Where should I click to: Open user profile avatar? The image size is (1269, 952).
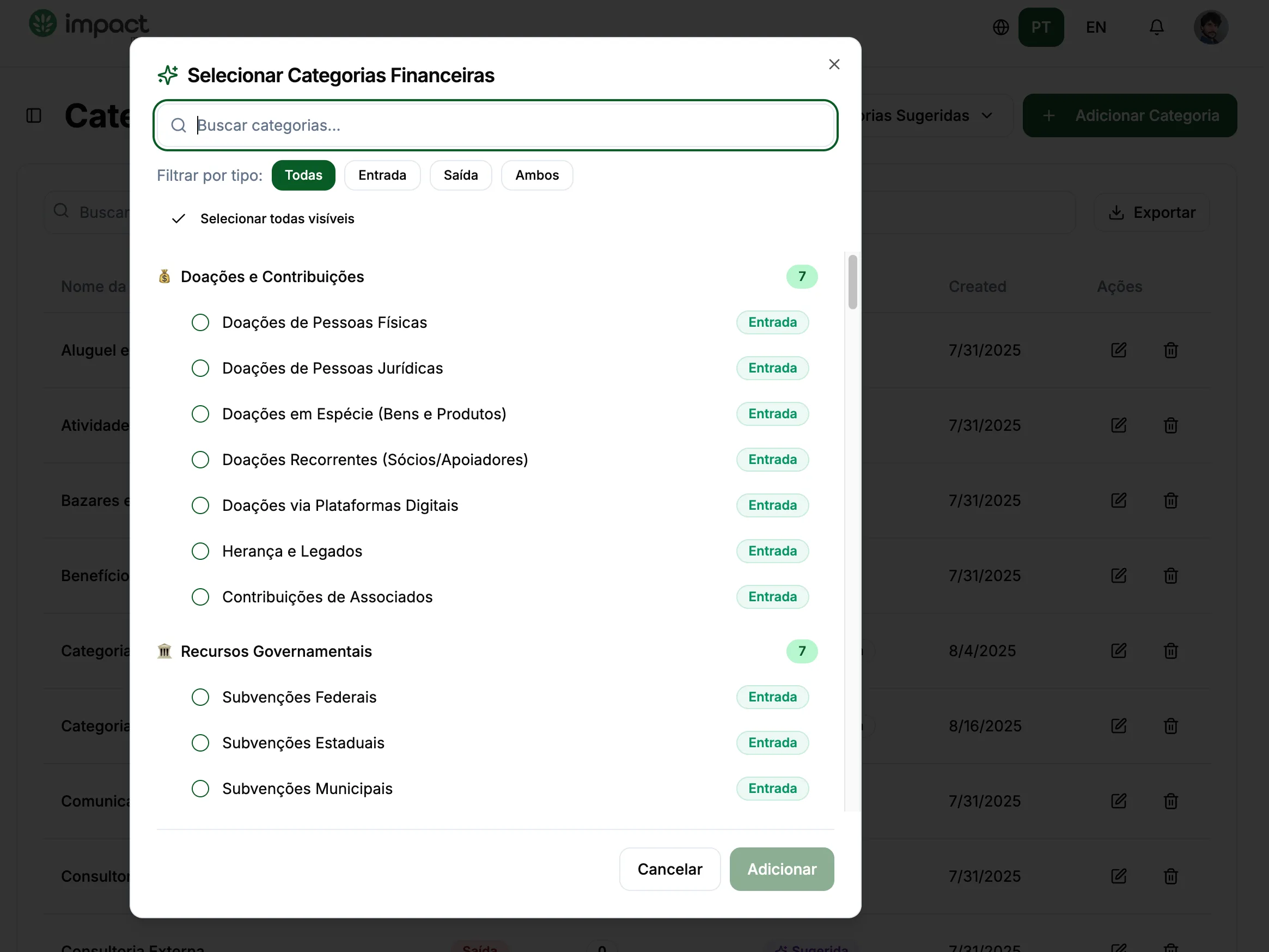click(x=1211, y=27)
